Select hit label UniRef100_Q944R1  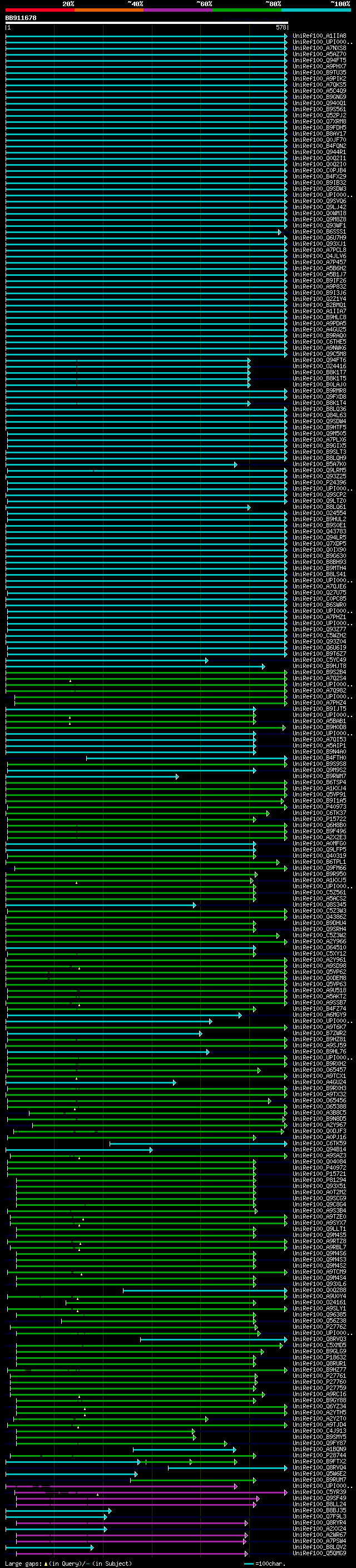pos(319,152)
